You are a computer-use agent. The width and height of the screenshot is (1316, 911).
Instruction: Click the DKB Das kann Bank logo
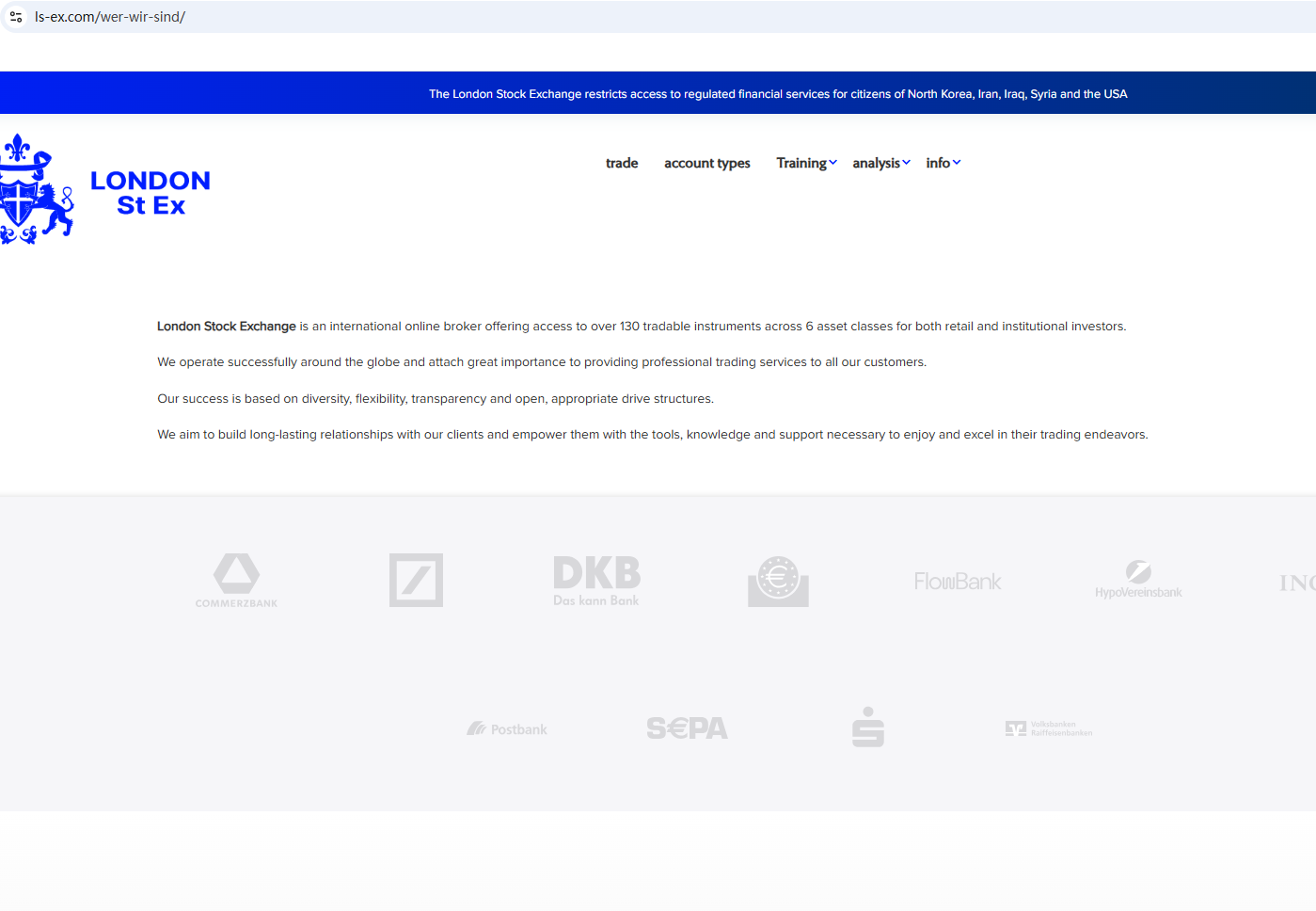pyautogui.click(x=596, y=581)
